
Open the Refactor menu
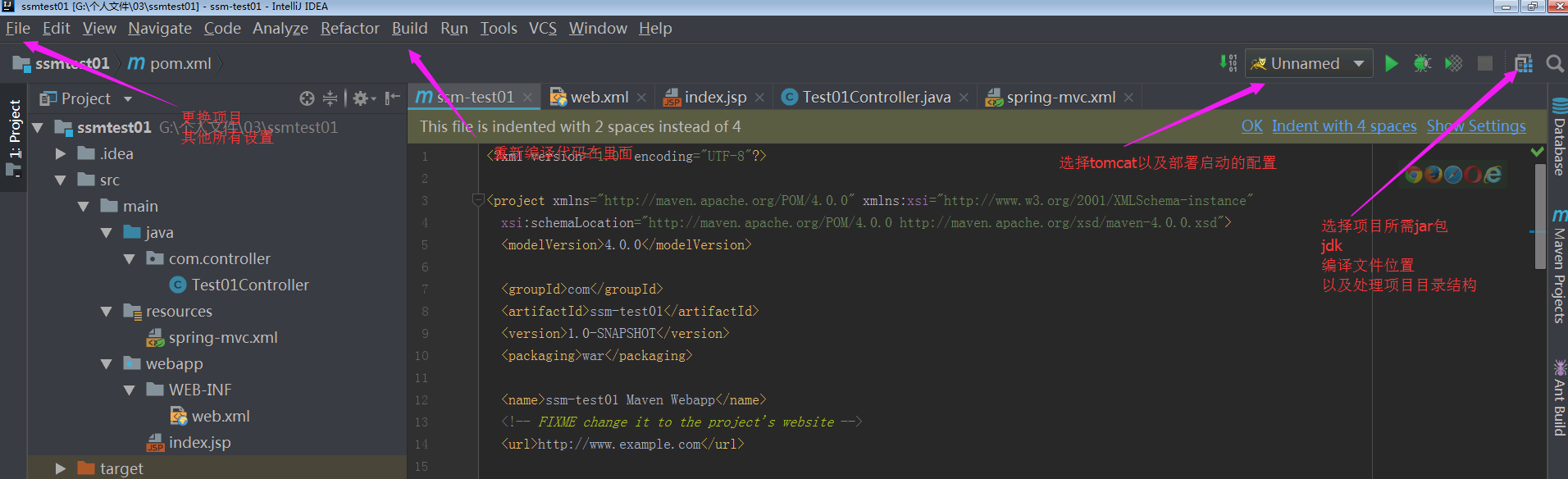350,28
